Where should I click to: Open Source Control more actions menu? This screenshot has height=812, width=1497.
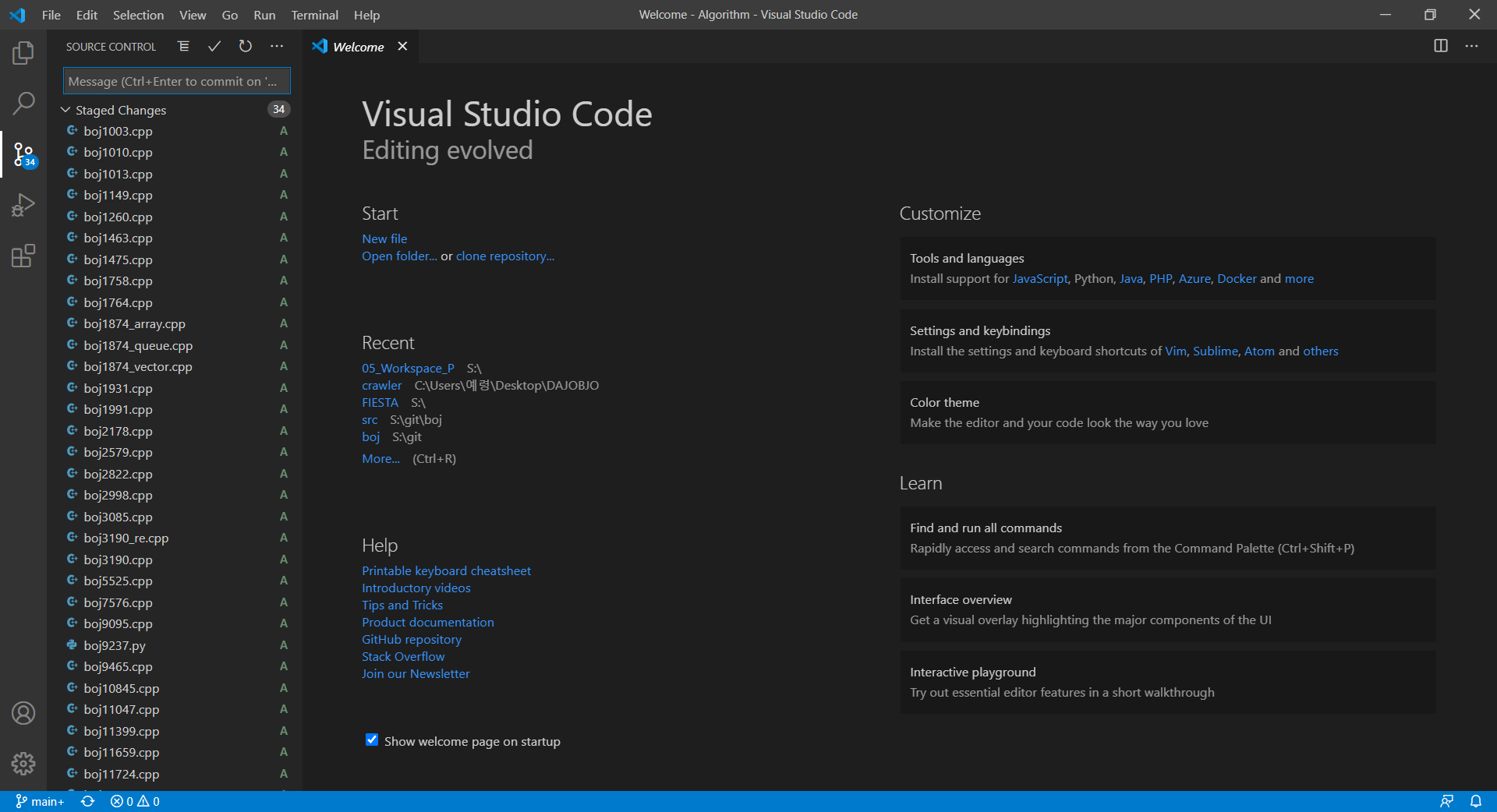click(277, 47)
